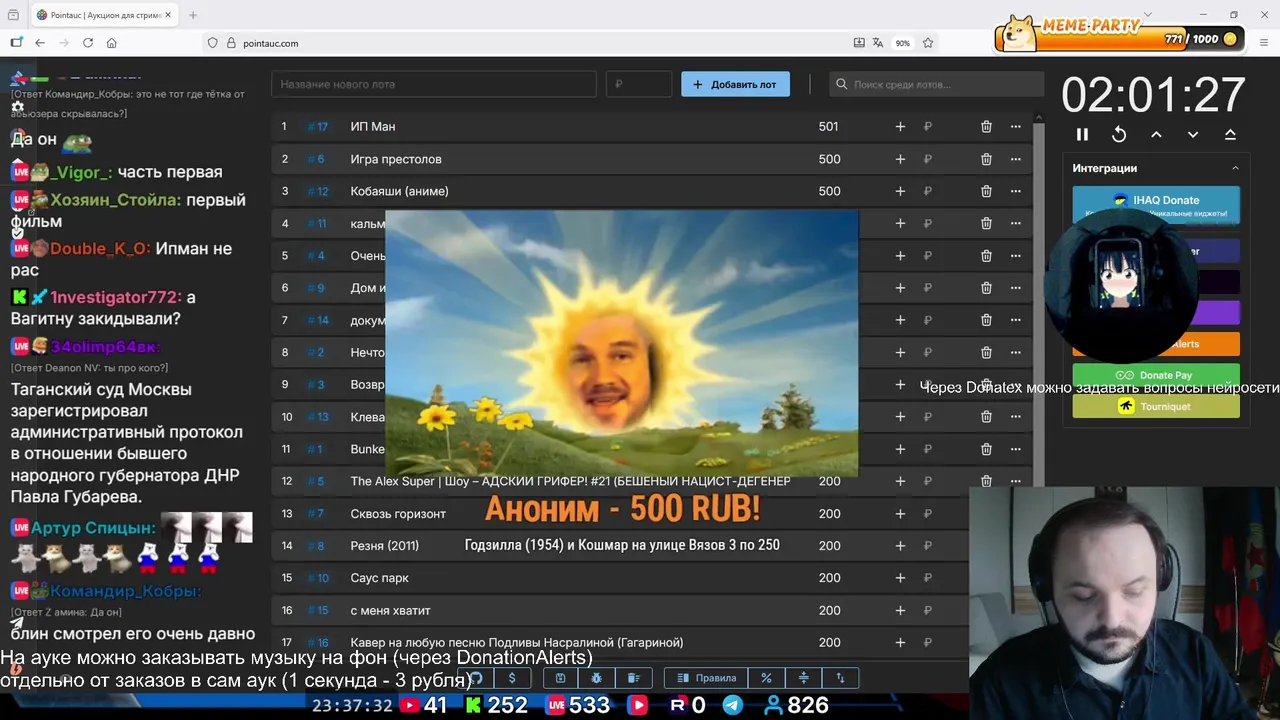The image size is (1280, 720).
Task: Bookmark this page with star icon
Action: coord(928,43)
